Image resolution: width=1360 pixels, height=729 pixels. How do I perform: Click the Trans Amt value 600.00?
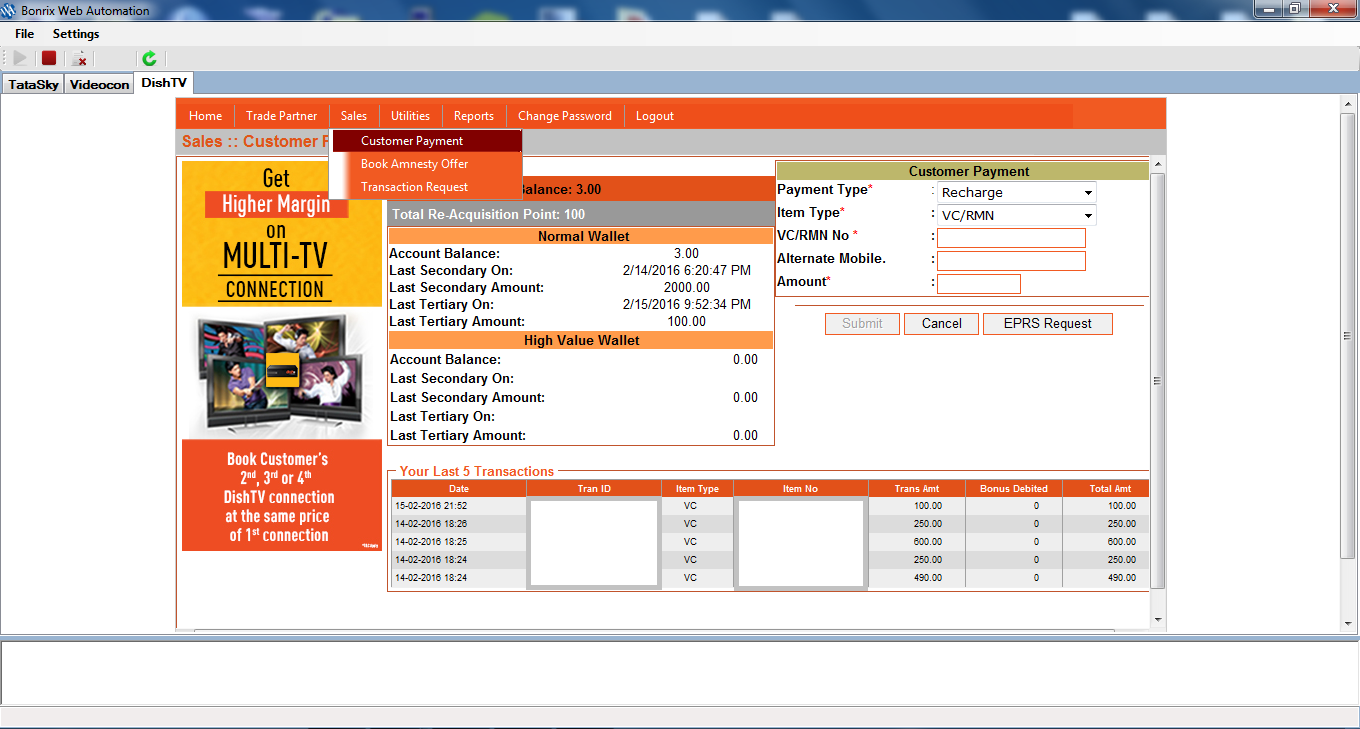[927, 542]
